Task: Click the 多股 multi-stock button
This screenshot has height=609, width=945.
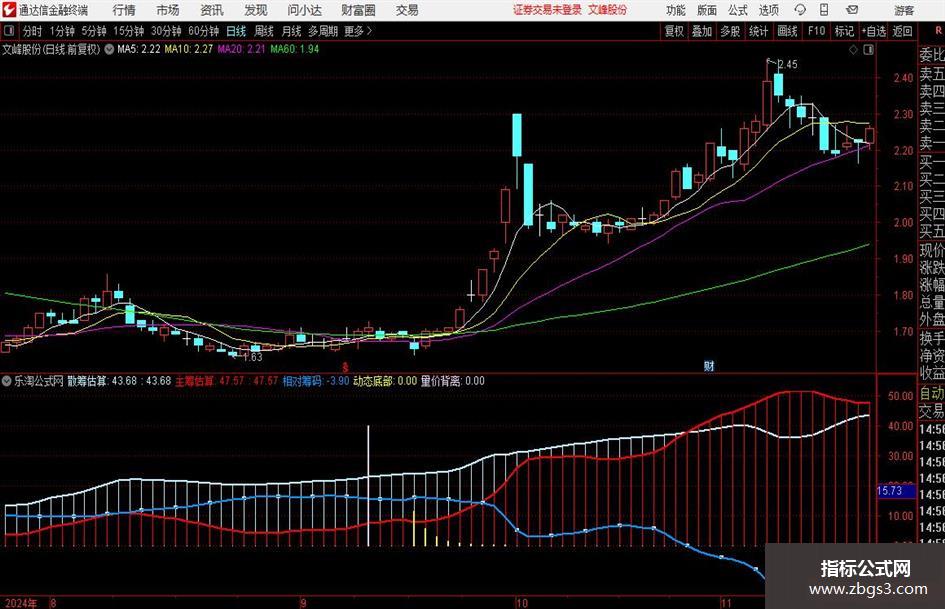Action: 730,31
